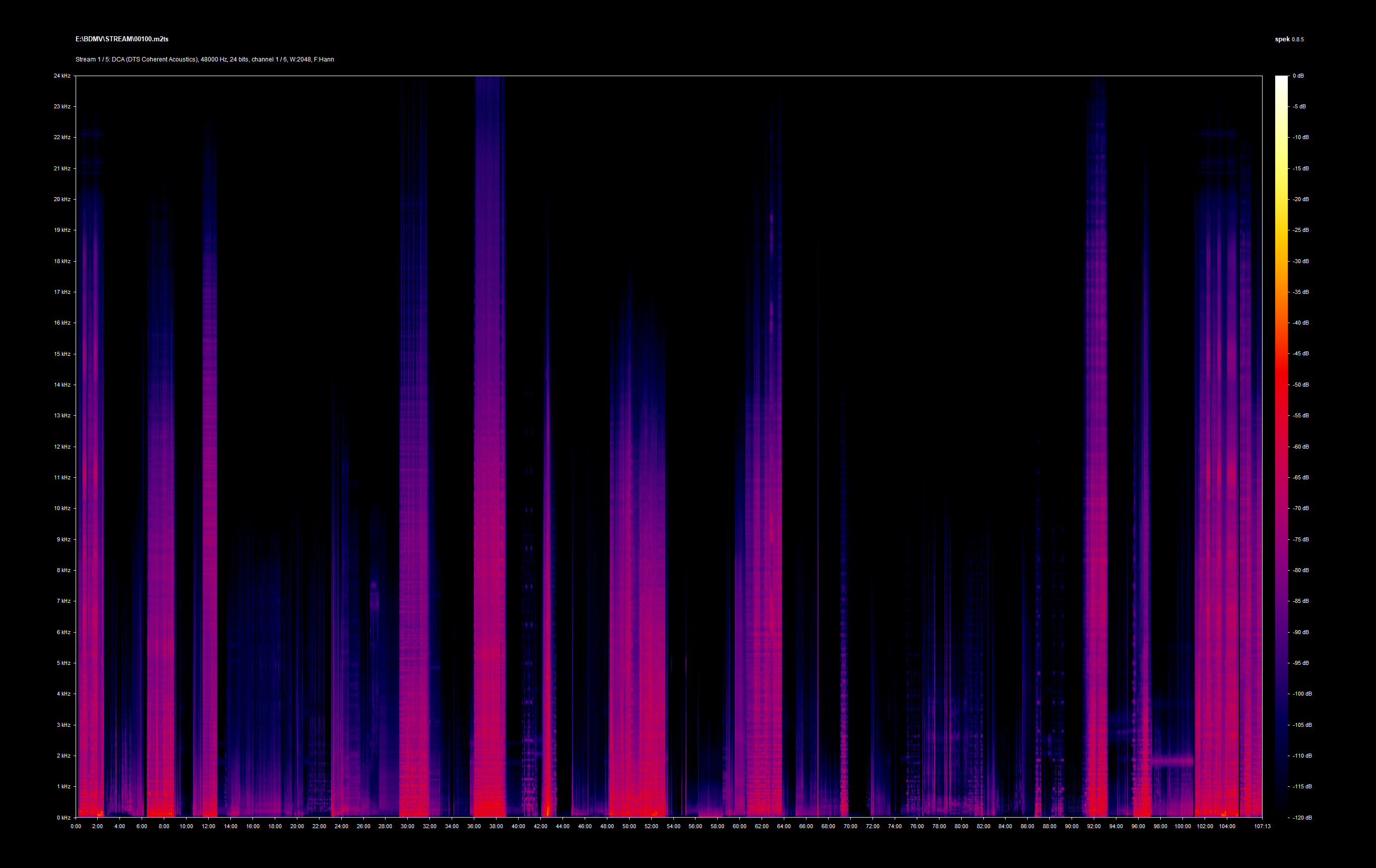Screen dimensions: 1376x868
Task: Click the 0:00 time axis marker
Action: point(76,826)
